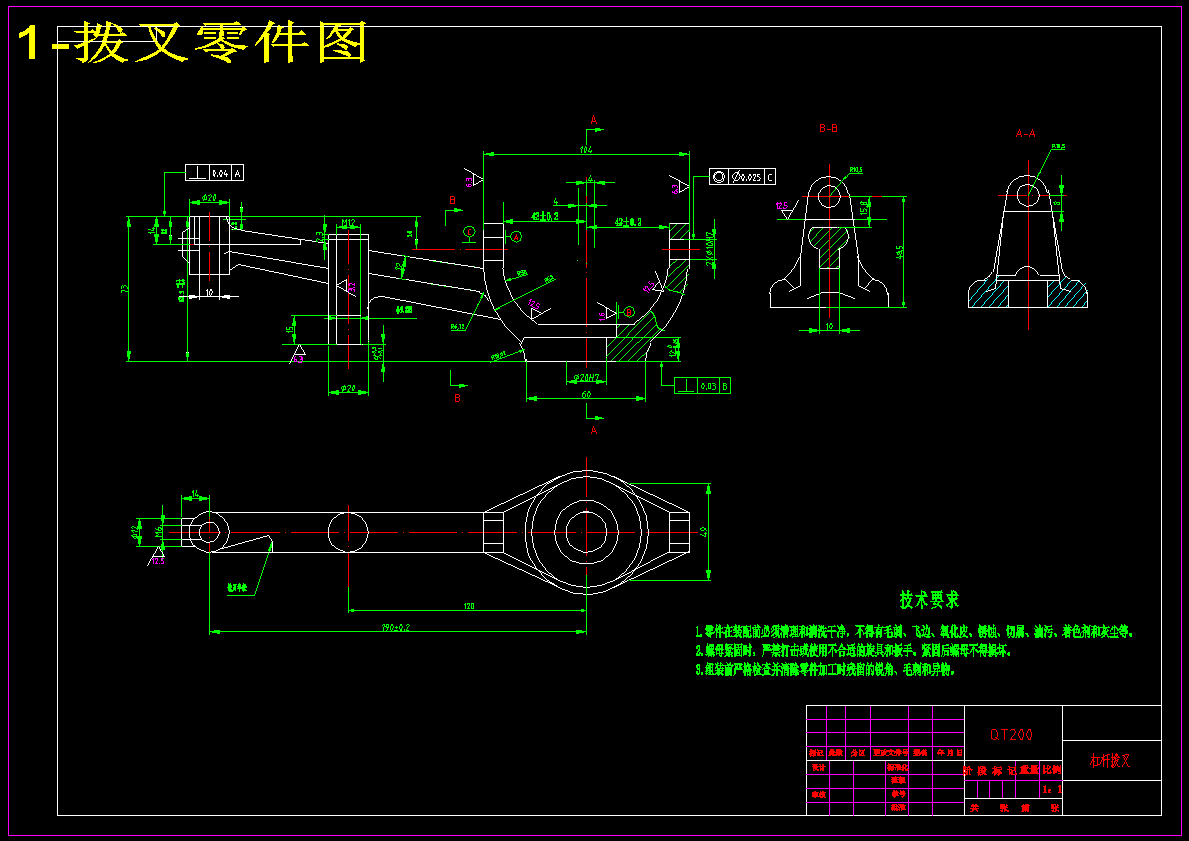The image size is (1189, 841).
Task: Select the "60" base width dimension
Action: tap(586, 394)
